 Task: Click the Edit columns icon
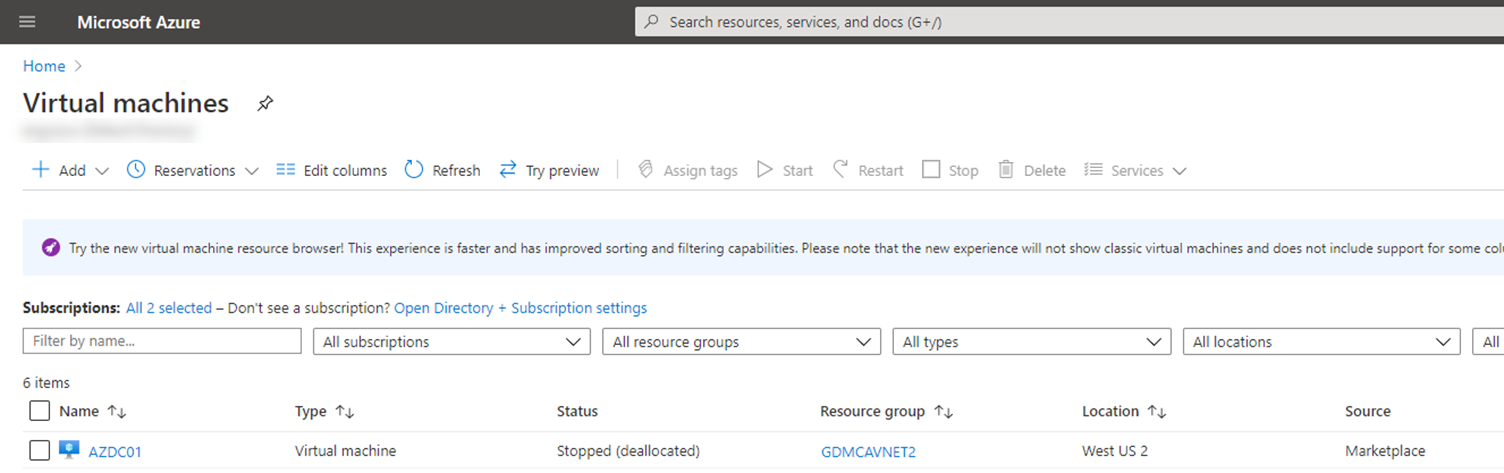[x=286, y=170]
